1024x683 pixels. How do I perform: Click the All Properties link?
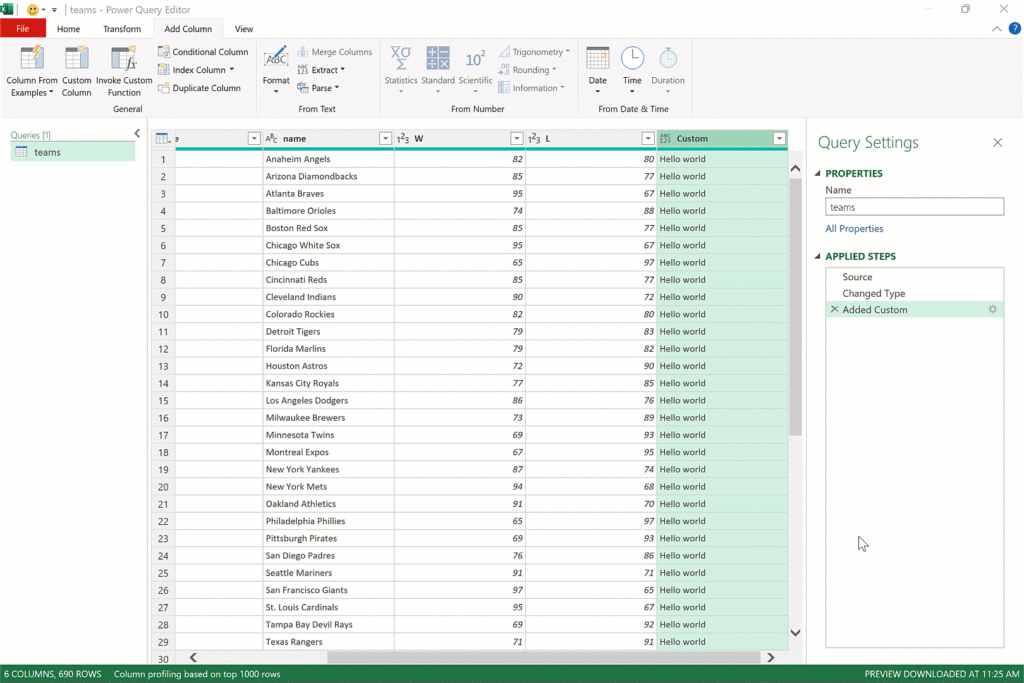[854, 229]
